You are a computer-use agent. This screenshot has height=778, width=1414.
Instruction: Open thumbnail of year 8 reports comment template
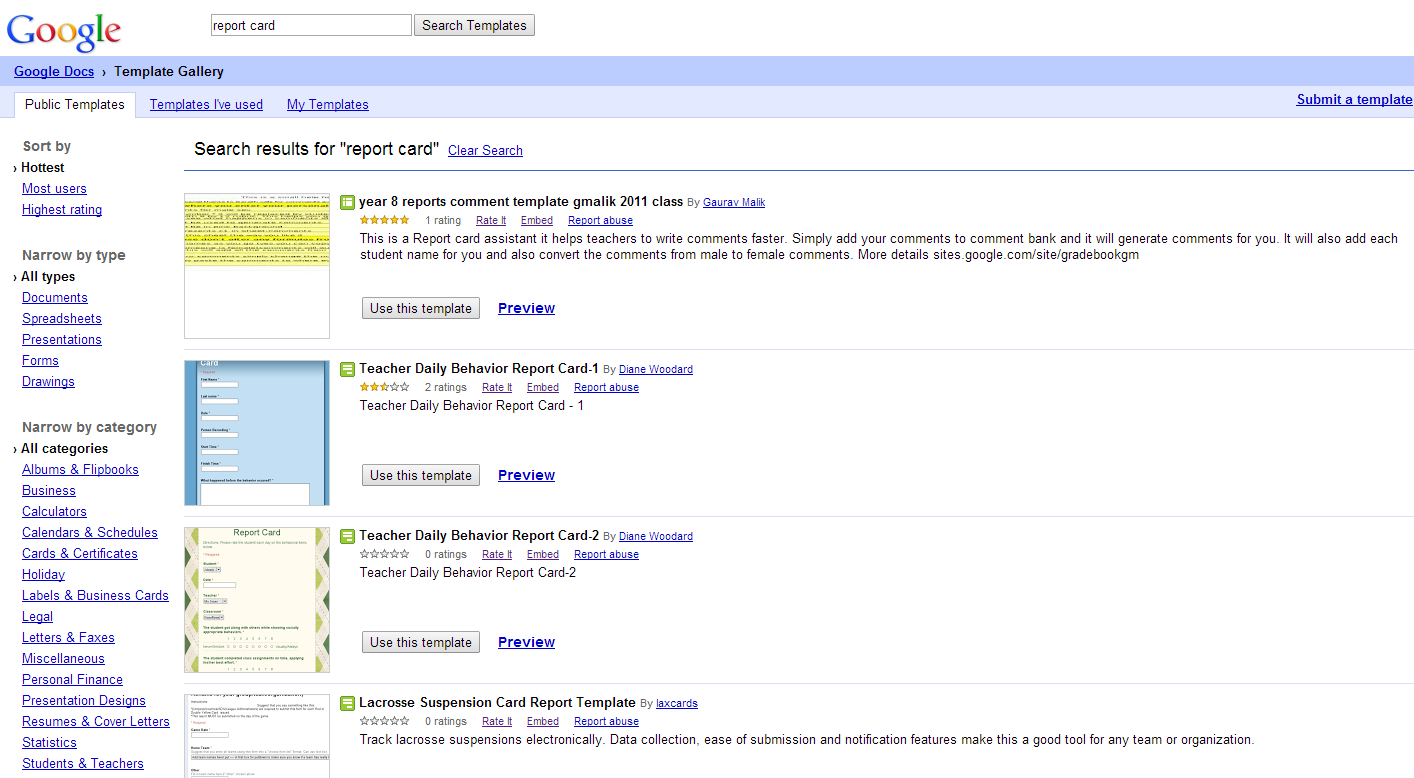pos(257,266)
